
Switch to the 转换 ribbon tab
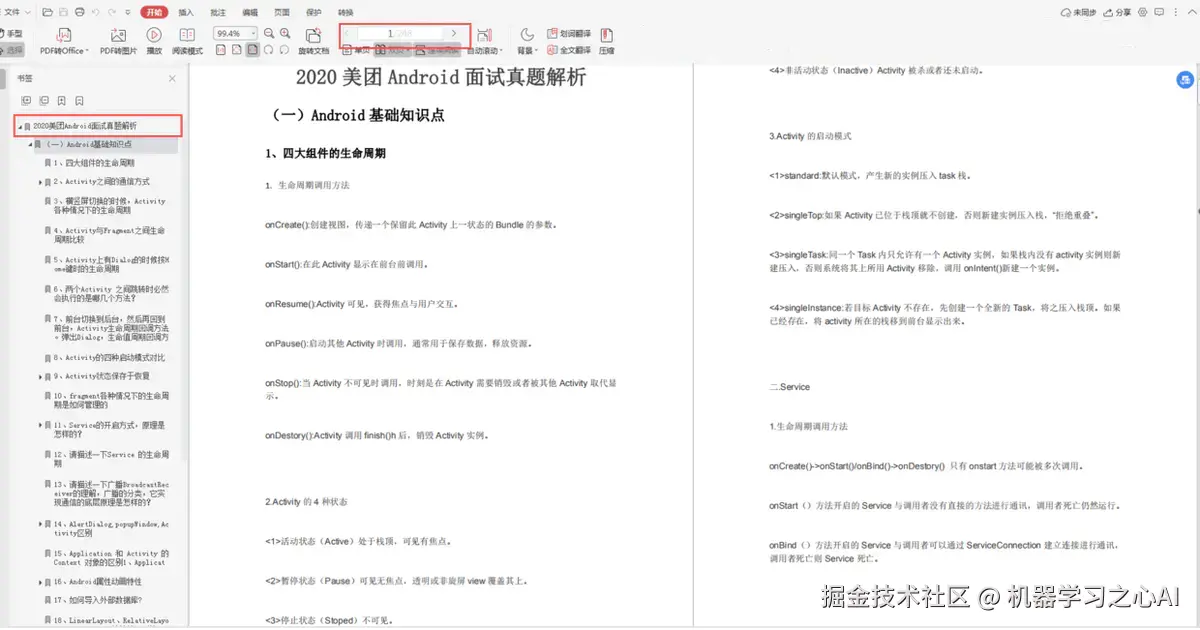pos(345,12)
